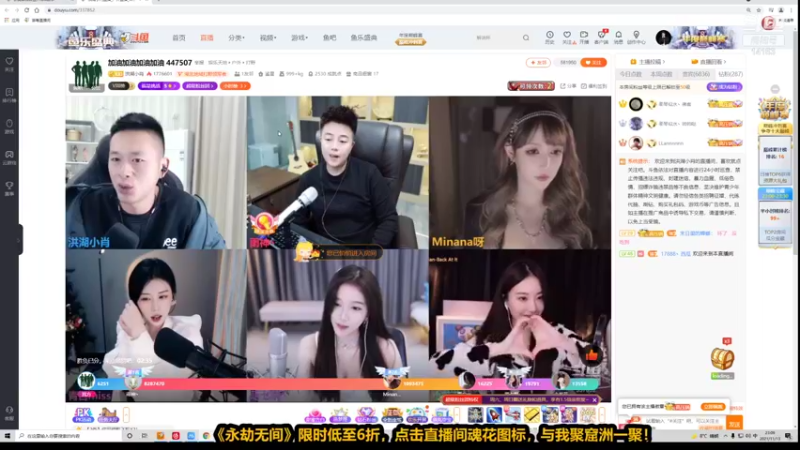Open the 客户端 download icon
This screenshot has height=450, width=800.
coord(602,37)
